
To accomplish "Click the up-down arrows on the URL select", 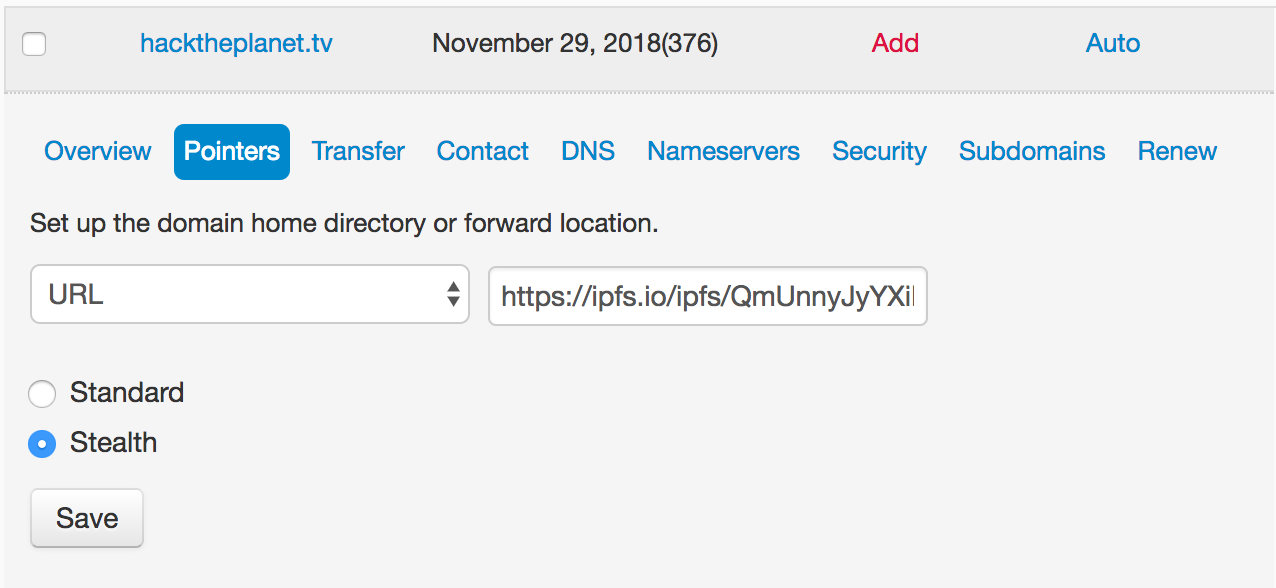I will [453, 295].
